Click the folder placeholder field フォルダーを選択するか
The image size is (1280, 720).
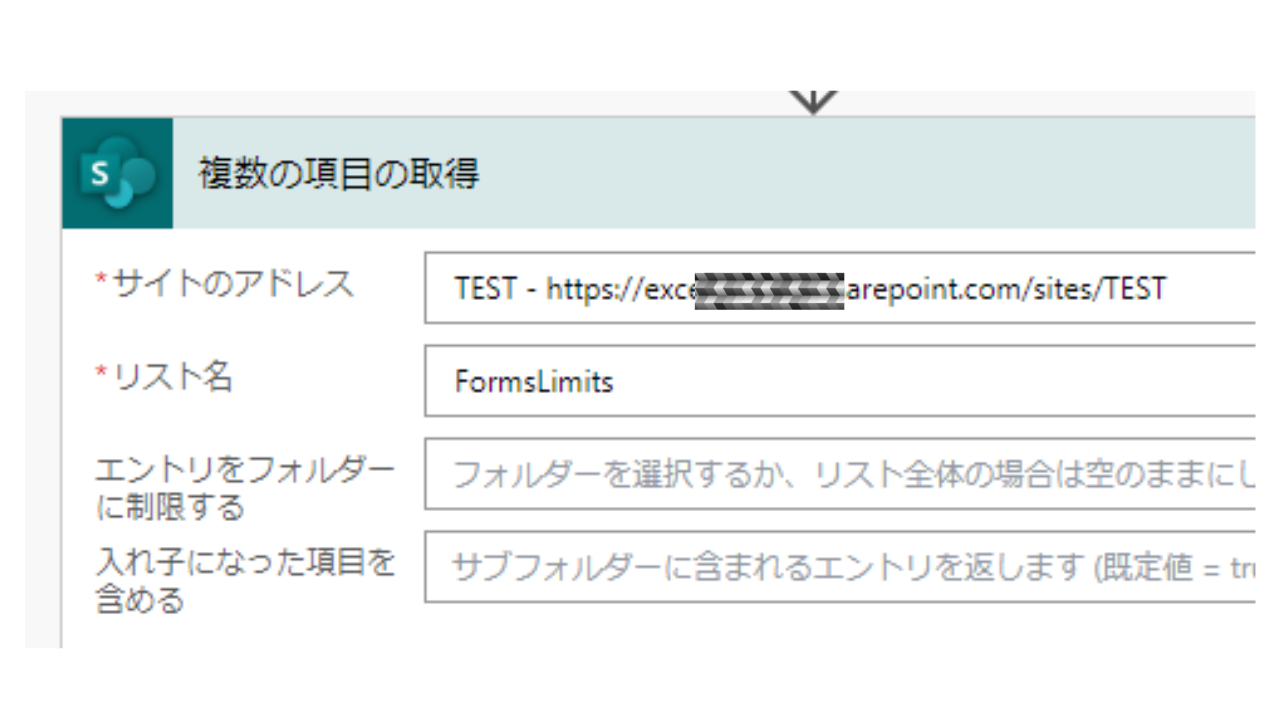(838, 474)
